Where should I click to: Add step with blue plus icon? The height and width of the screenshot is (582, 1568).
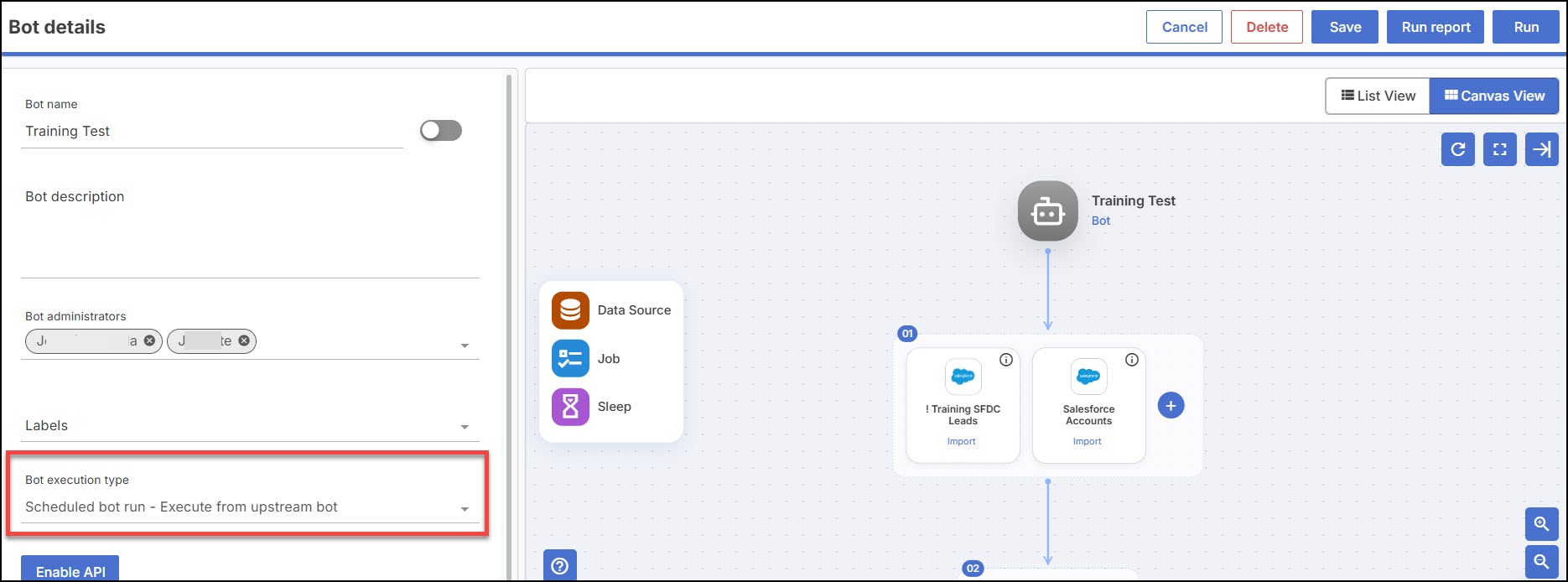click(1171, 406)
